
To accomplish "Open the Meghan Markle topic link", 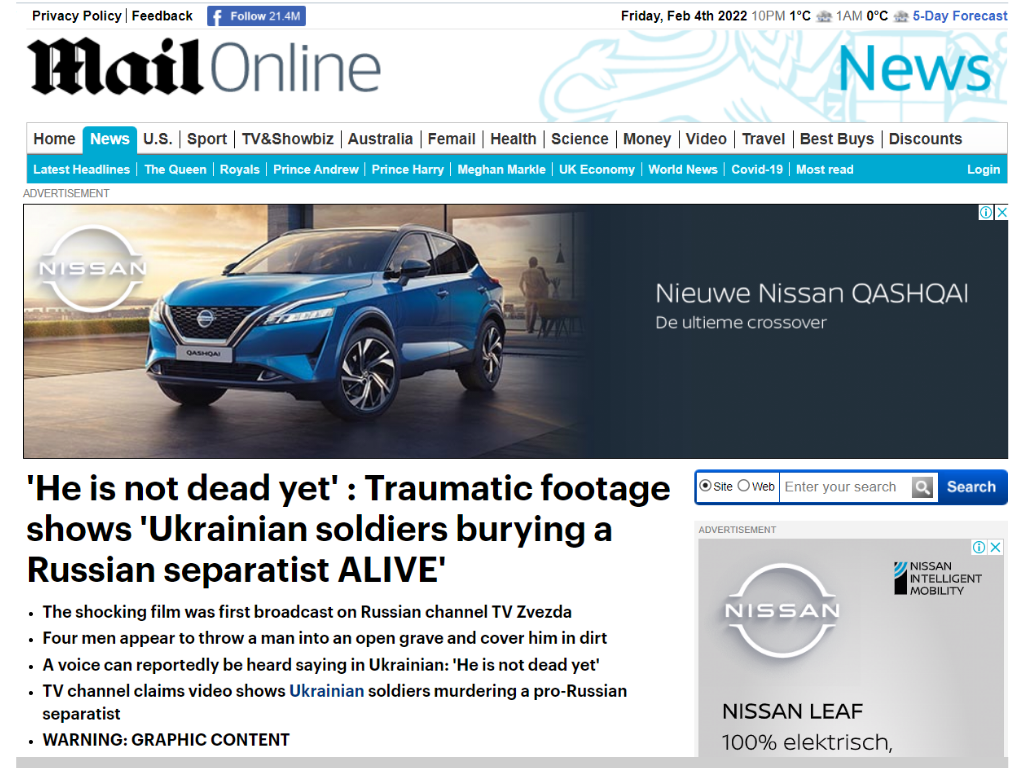I will coord(502,170).
